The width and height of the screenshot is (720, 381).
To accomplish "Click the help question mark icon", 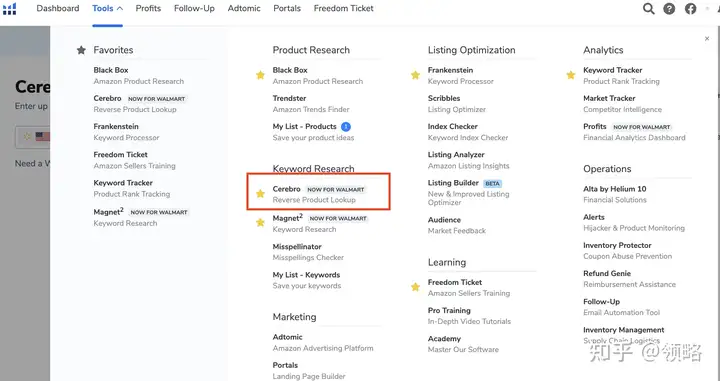I will click(x=669, y=9).
